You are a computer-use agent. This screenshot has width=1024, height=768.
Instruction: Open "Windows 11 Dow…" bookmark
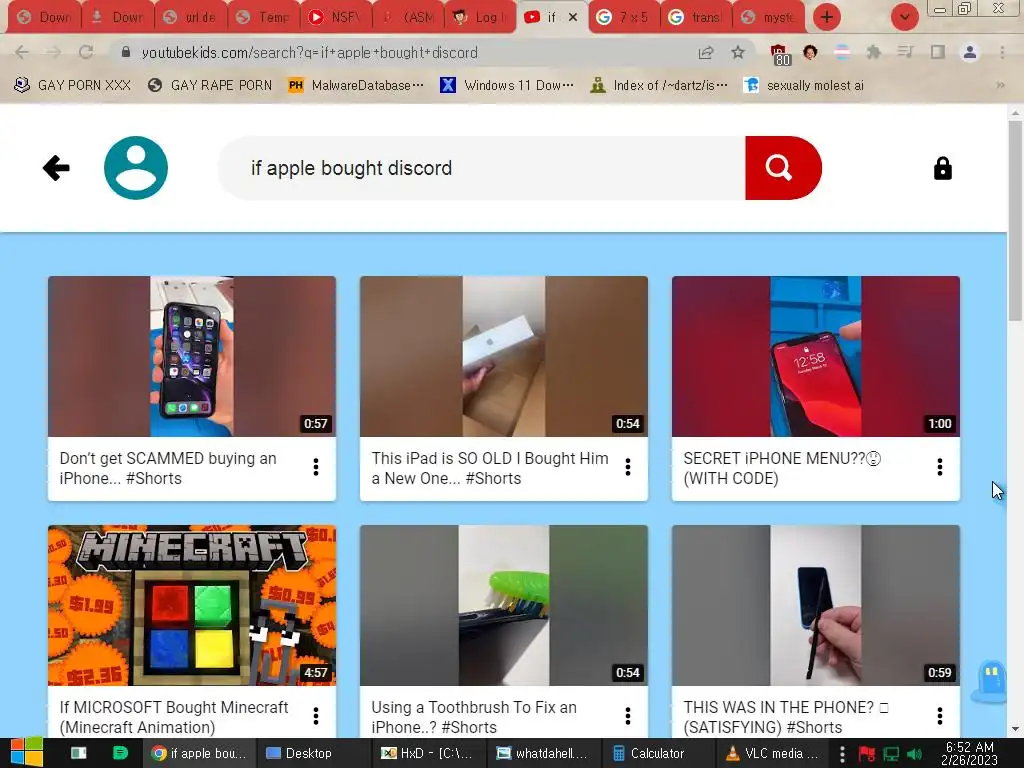tap(507, 85)
